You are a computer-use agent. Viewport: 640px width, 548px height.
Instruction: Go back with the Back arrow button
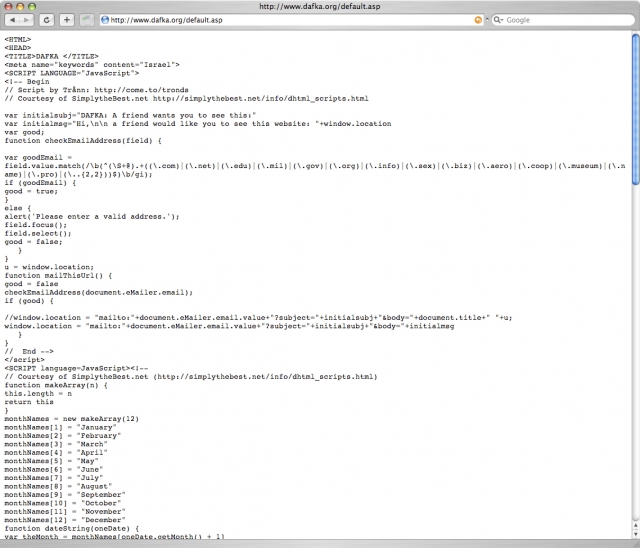[13, 20]
